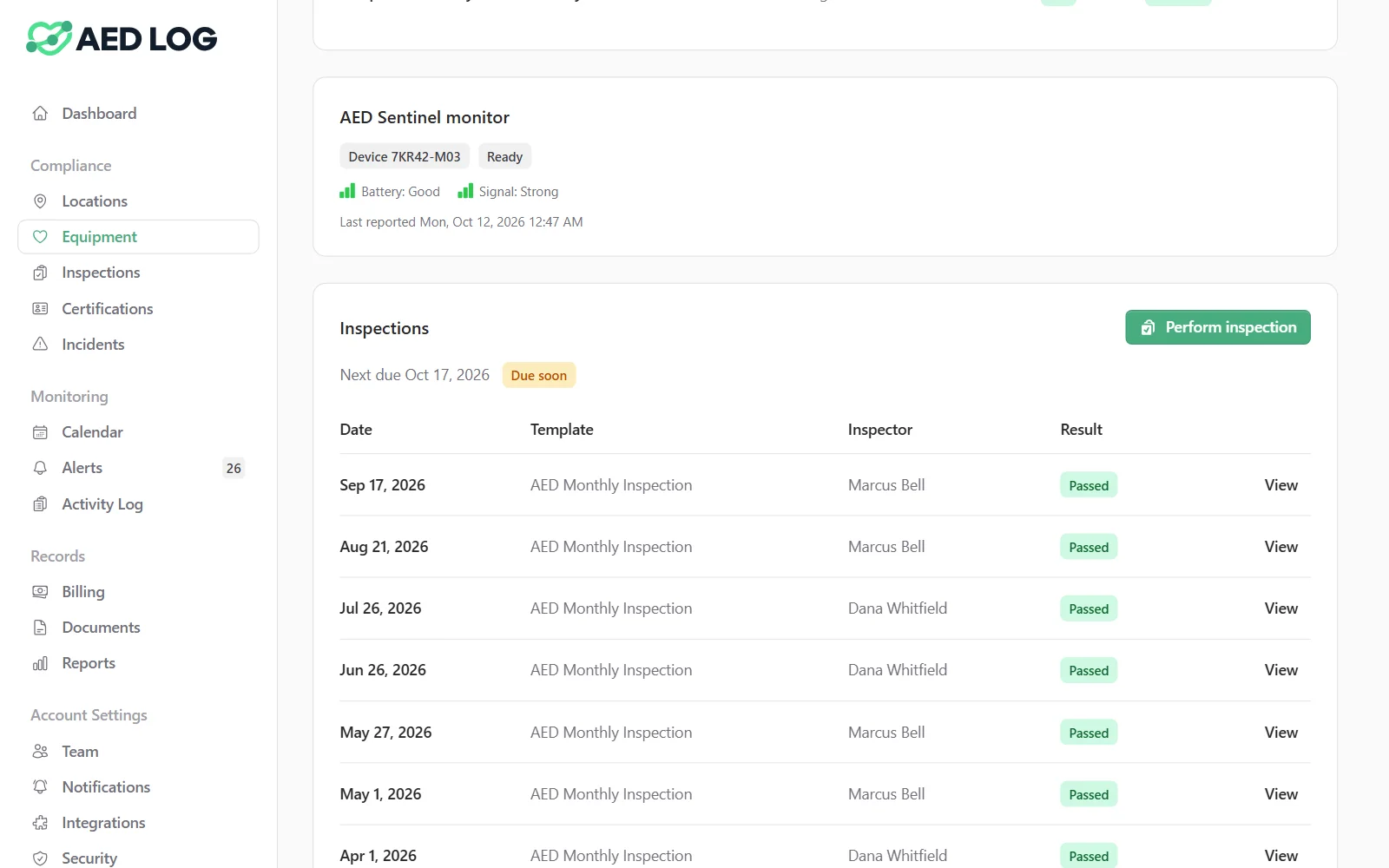The image size is (1389, 868).
Task: View the Sep 17, 2026 inspection
Action: pos(1280,485)
